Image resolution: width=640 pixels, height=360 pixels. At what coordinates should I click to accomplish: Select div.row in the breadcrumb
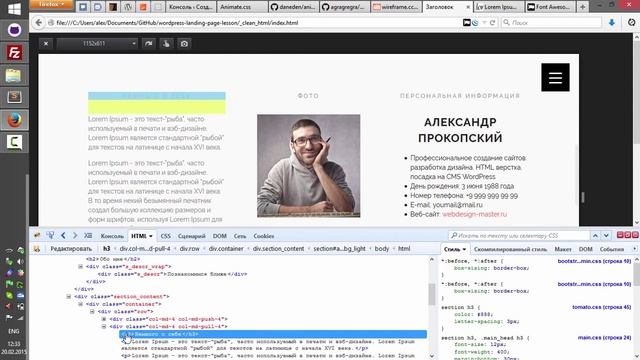[189, 249]
